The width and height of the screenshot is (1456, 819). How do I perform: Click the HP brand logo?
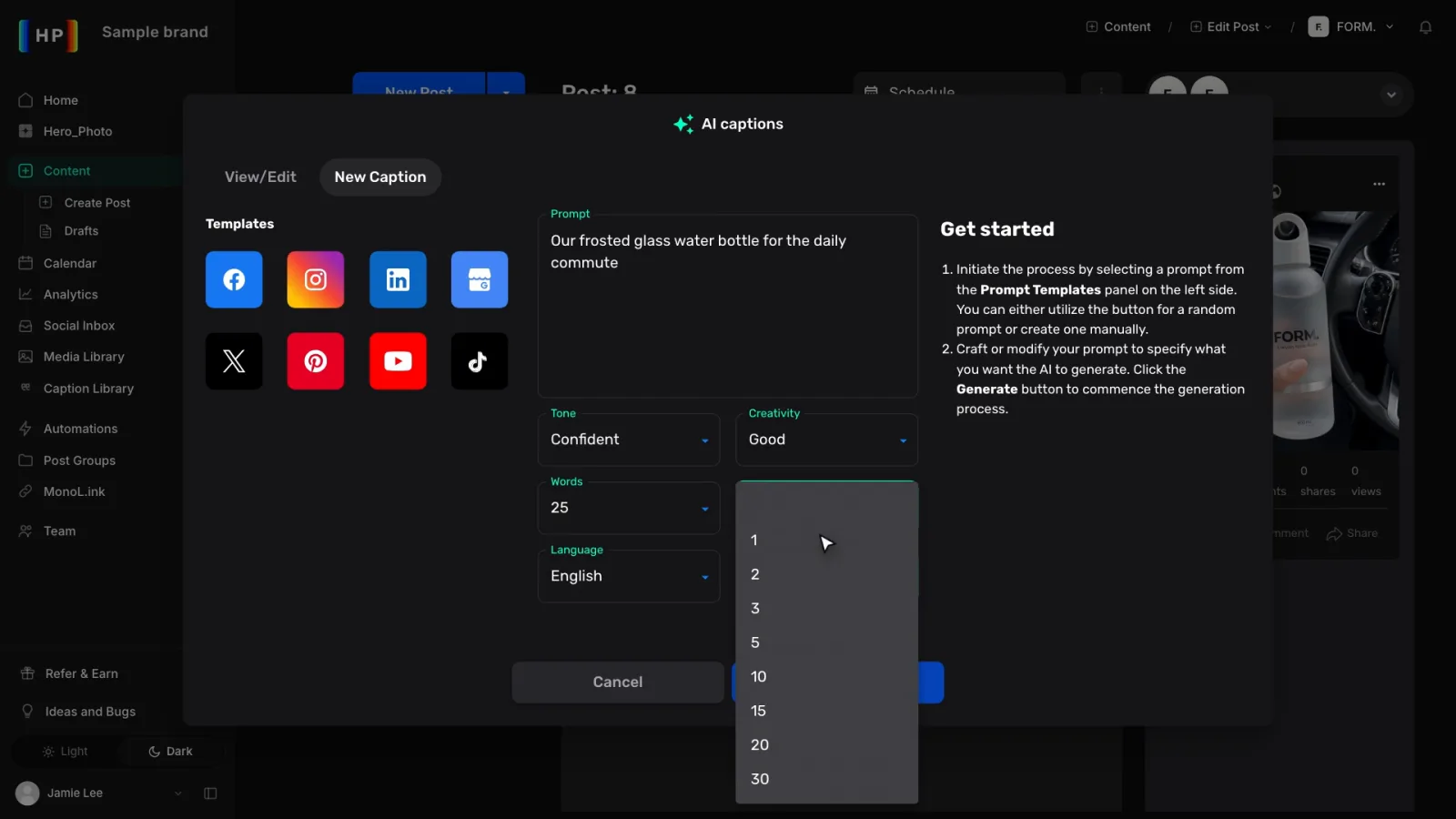48,35
